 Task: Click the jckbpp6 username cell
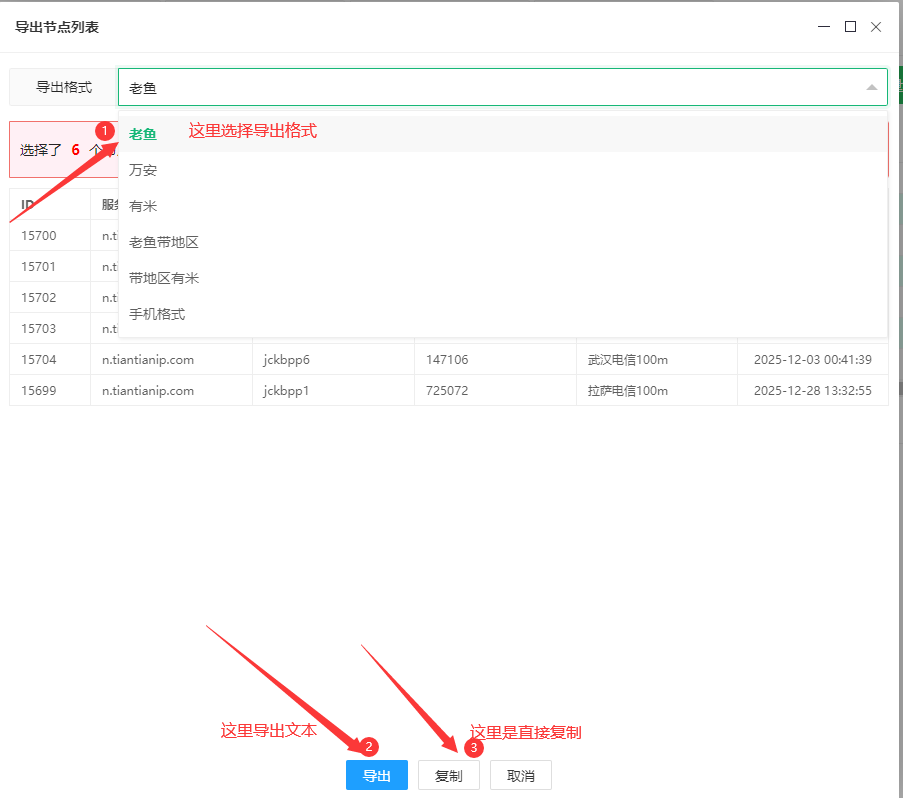(x=287, y=360)
